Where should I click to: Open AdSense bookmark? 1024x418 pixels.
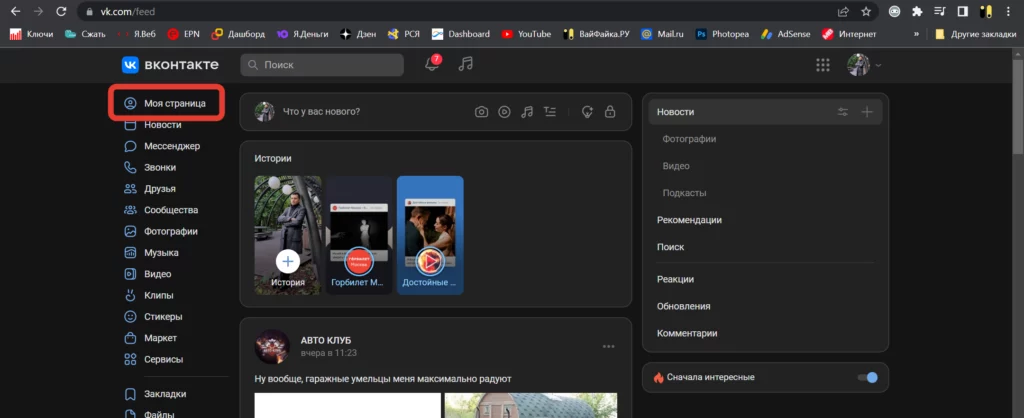(x=784, y=34)
